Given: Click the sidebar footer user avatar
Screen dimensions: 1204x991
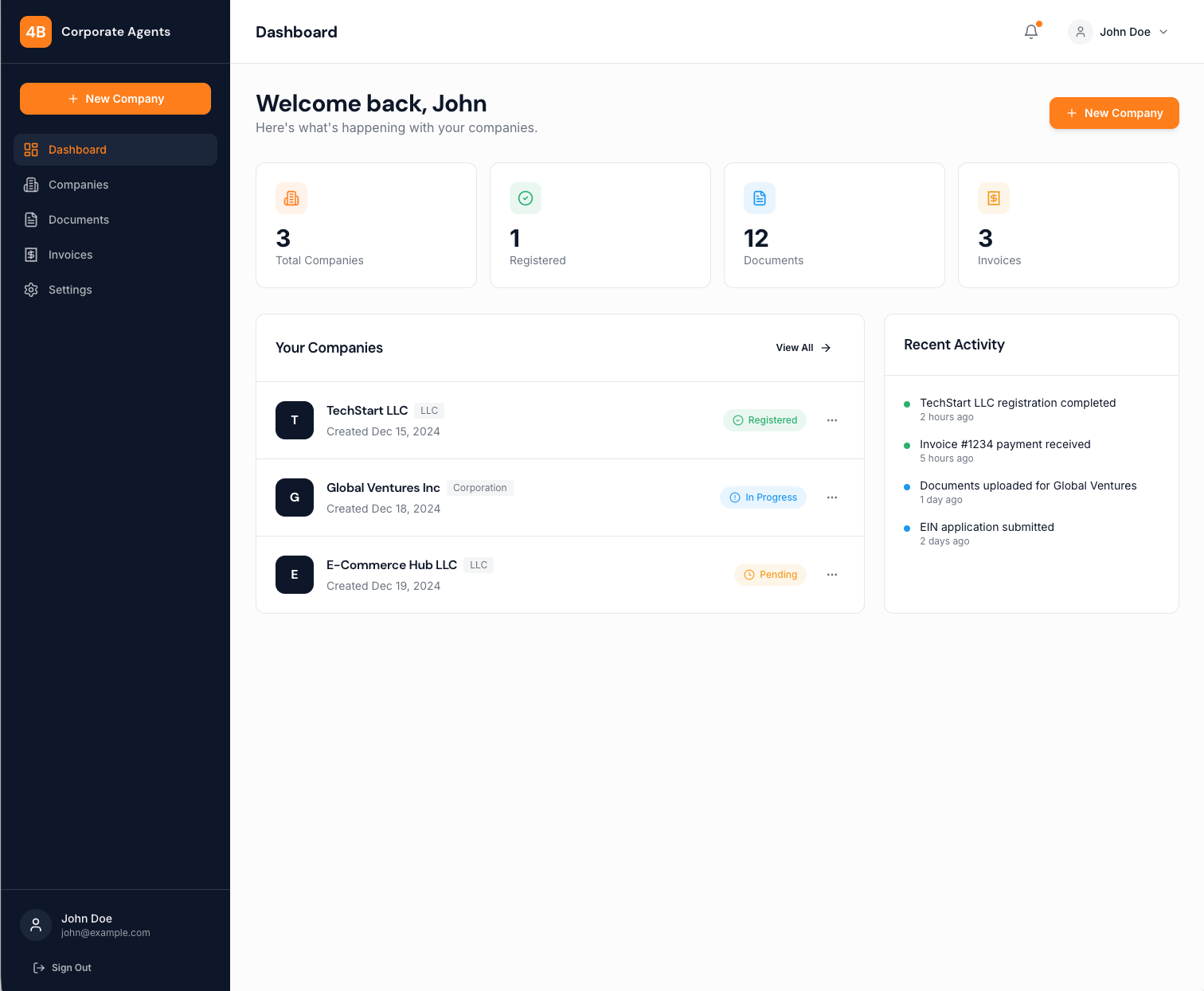Looking at the screenshot, I should pyautogui.click(x=36, y=925).
